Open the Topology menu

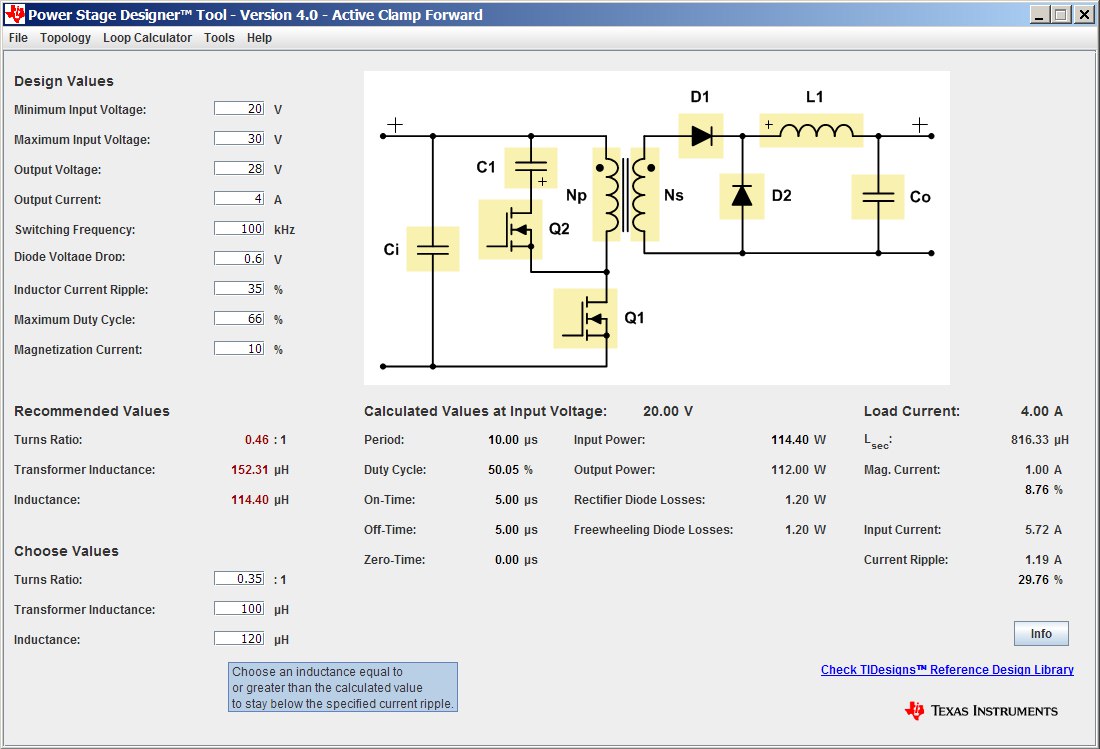[65, 38]
